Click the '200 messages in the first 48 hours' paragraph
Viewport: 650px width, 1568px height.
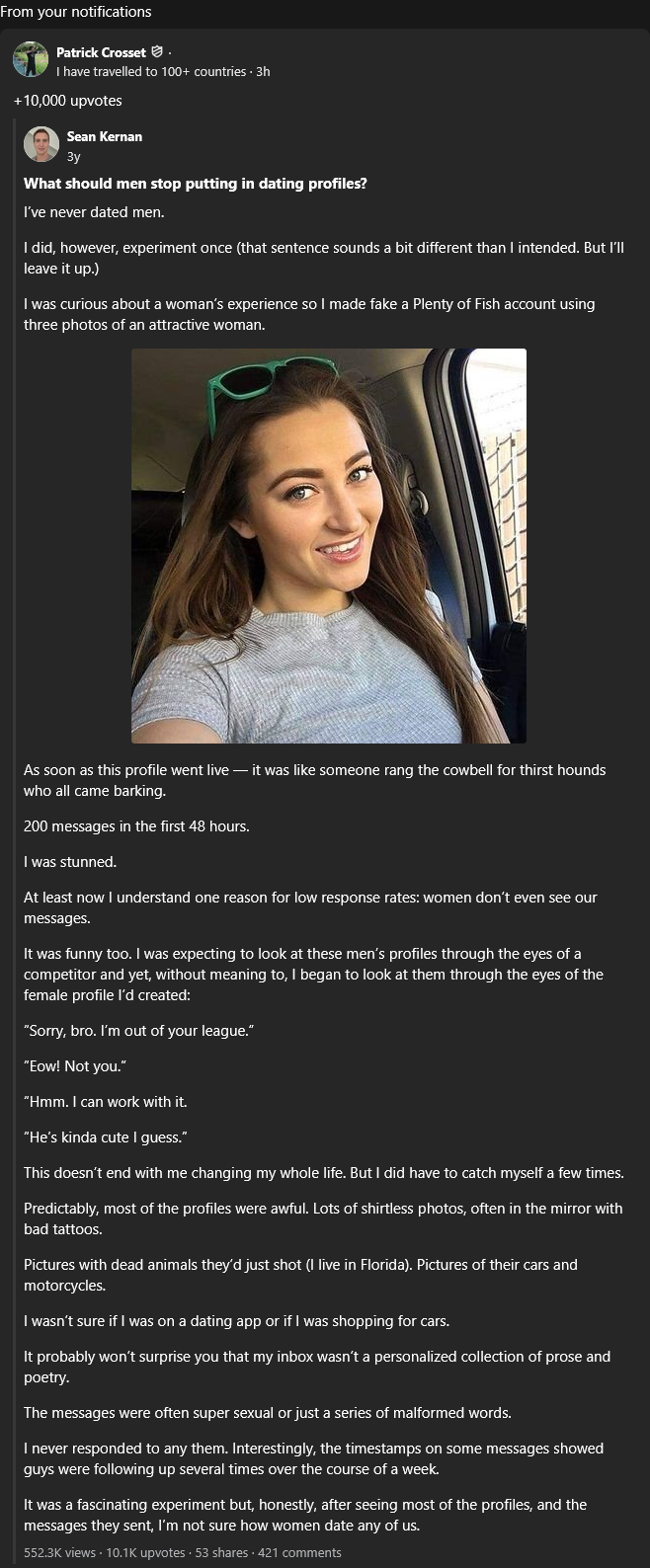coord(136,826)
